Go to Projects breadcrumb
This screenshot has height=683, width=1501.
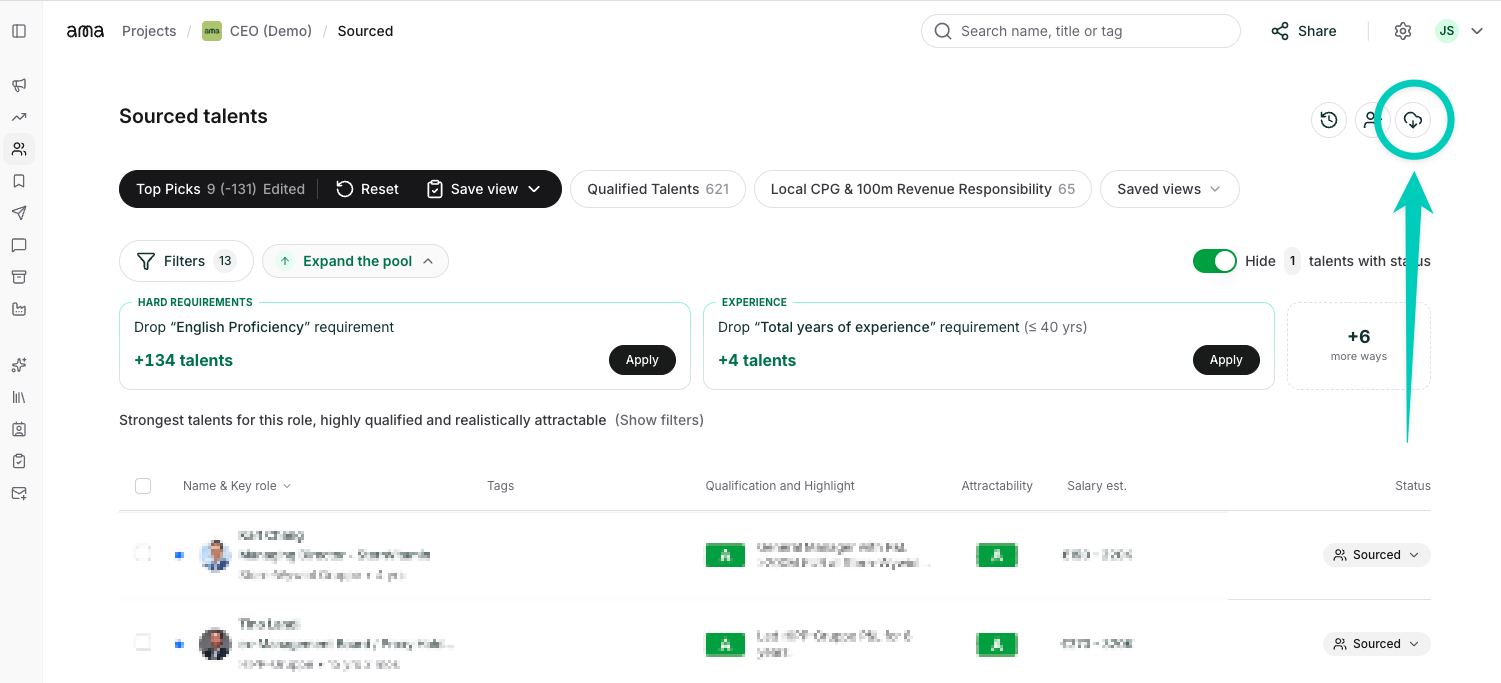(149, 31)
